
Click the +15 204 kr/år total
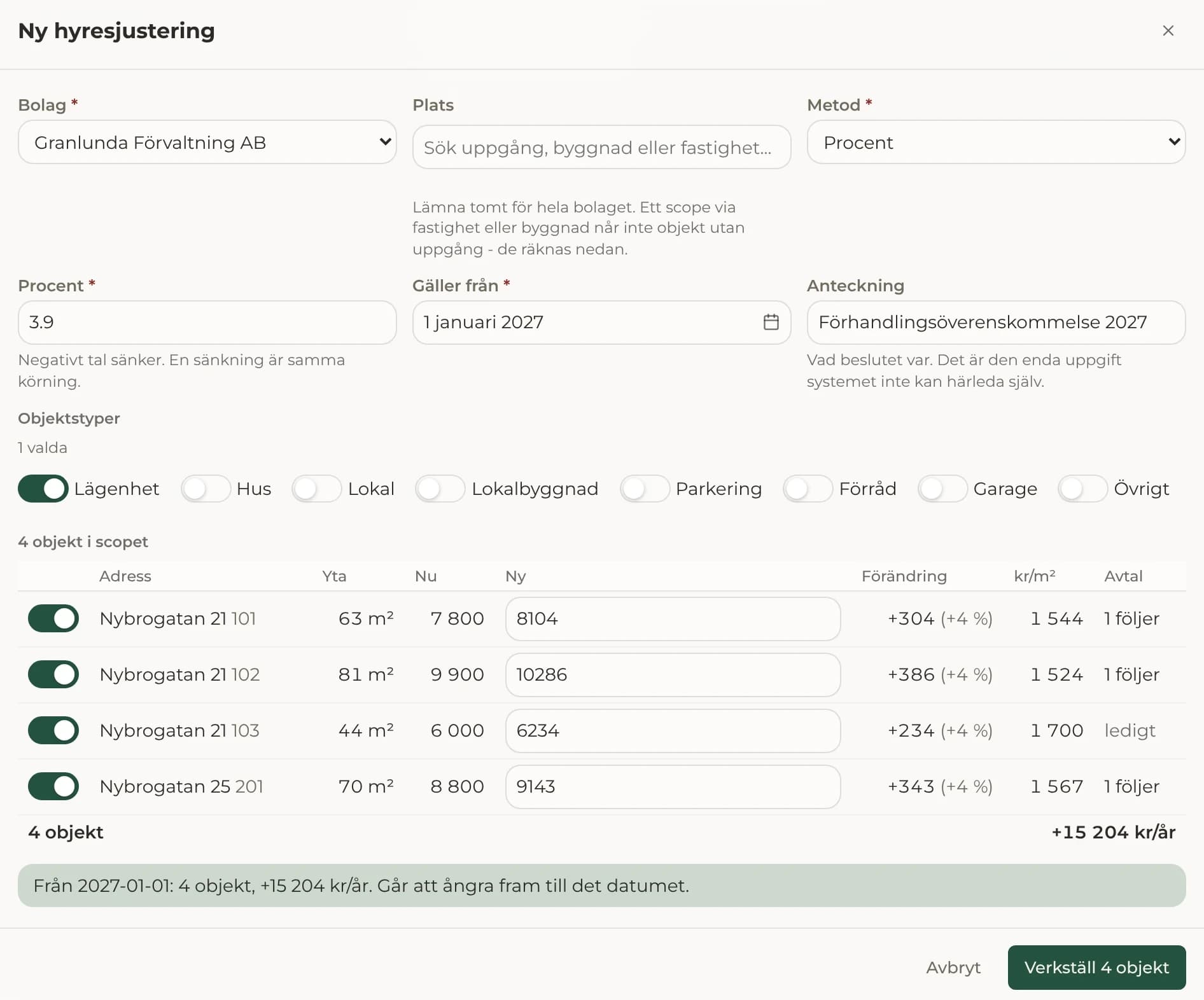tap(1113, 832)
